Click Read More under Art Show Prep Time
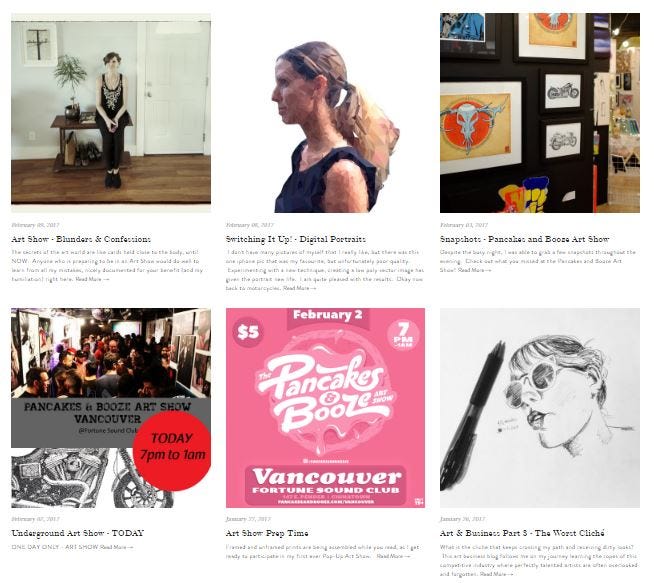Image resolution: width=655 pixels, height=583 pixels. coord(393,556)
